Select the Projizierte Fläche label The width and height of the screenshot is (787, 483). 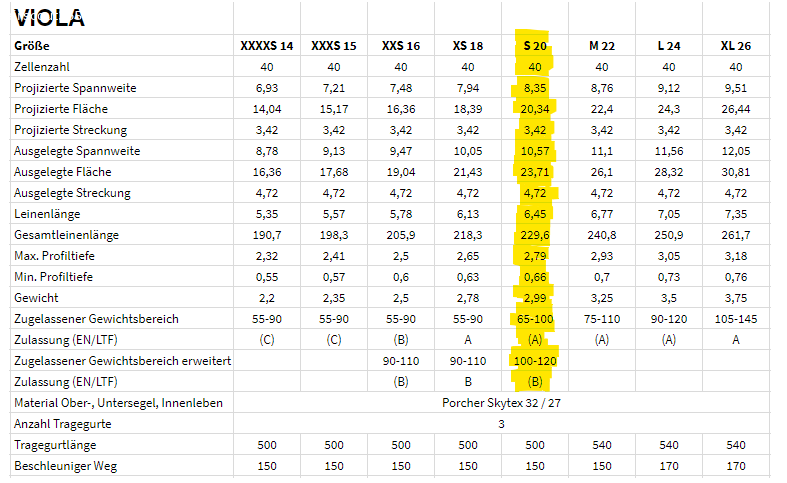pos(61,109)
